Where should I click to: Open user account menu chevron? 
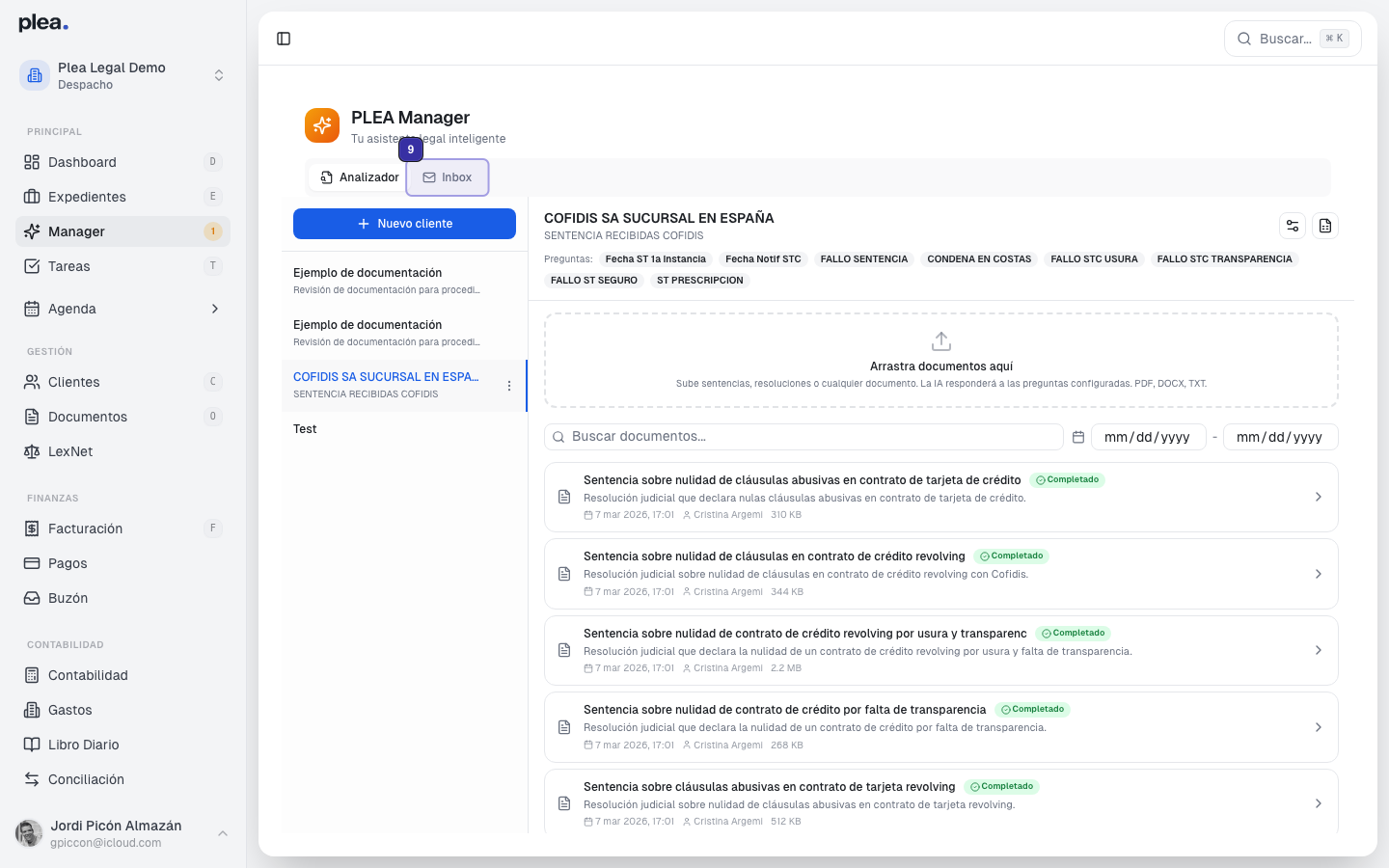(x=223, y=833)
